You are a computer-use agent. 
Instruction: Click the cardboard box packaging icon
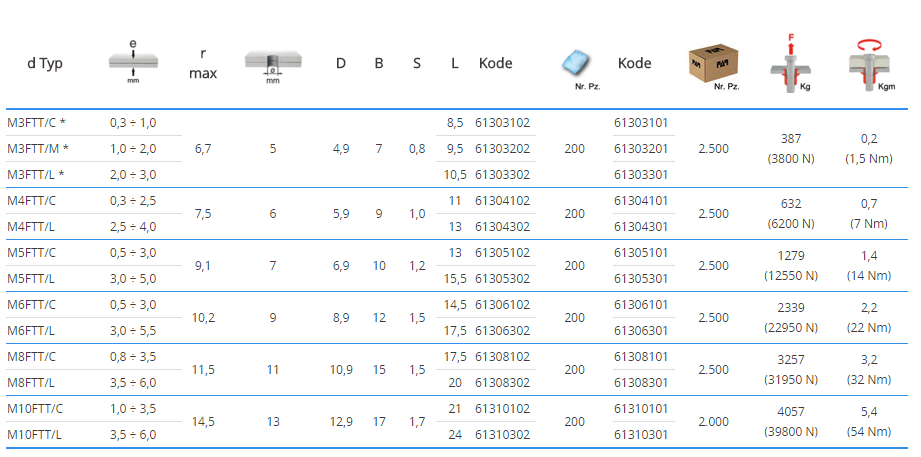(x=713, y=62)
